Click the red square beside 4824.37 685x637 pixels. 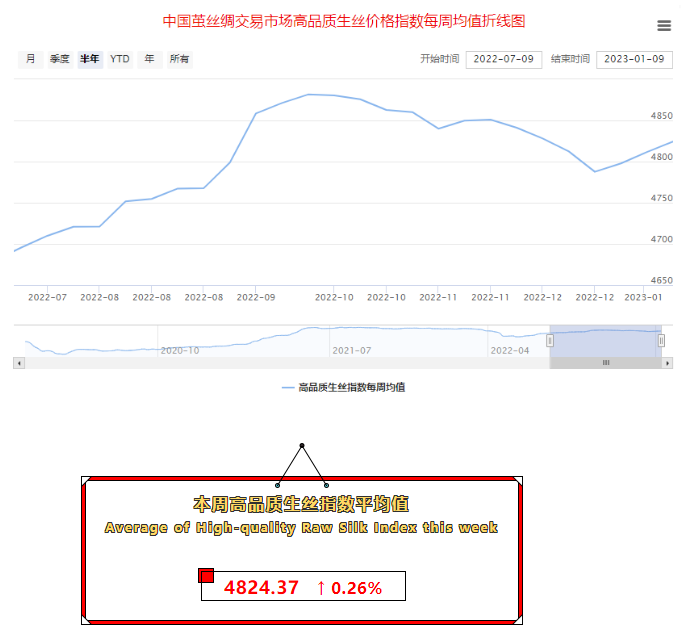(207, 575)
